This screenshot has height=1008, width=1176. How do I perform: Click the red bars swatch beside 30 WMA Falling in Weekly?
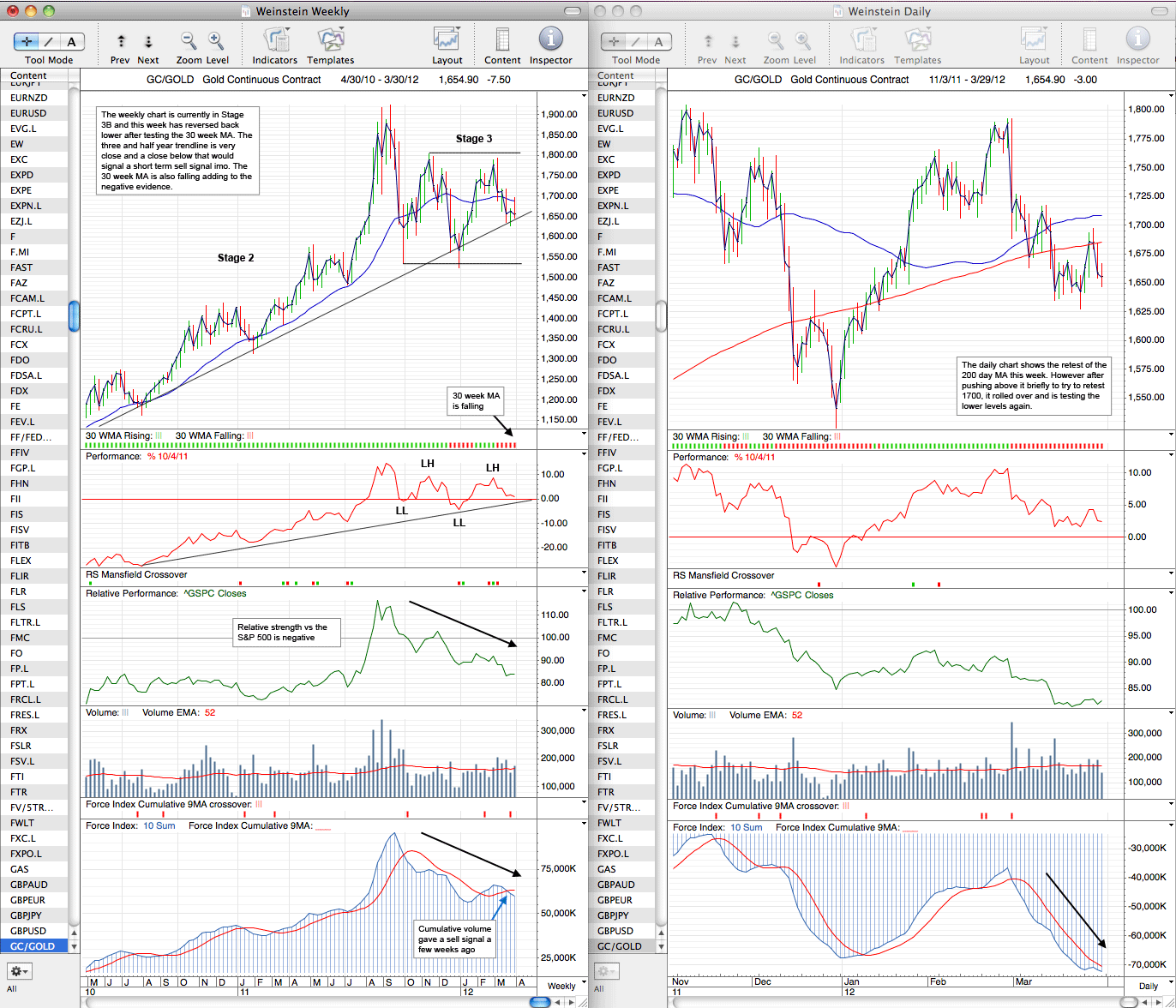tap(249, 435)
